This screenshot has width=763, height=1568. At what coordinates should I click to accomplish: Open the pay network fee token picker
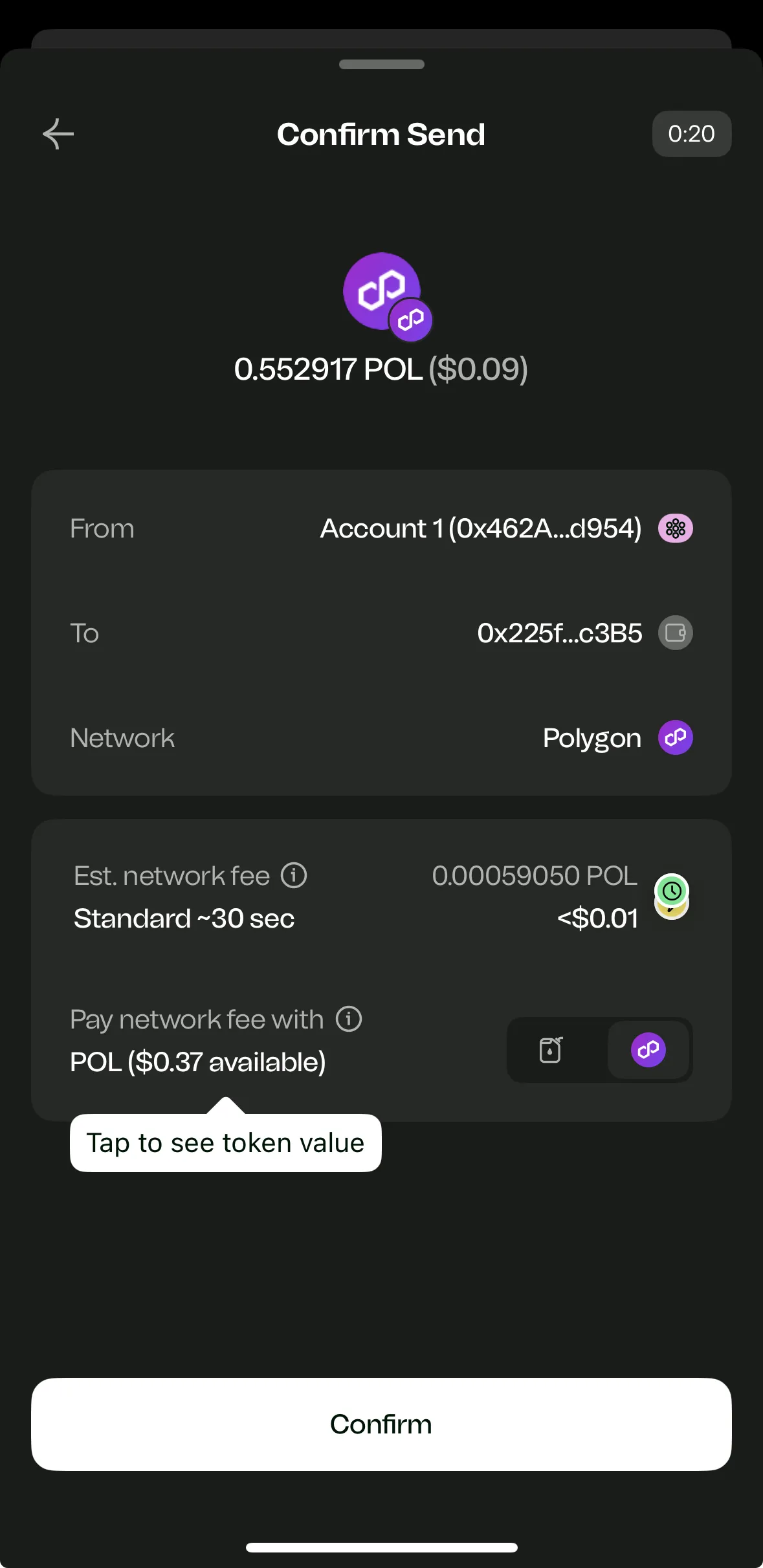(x=599, y=1050)
